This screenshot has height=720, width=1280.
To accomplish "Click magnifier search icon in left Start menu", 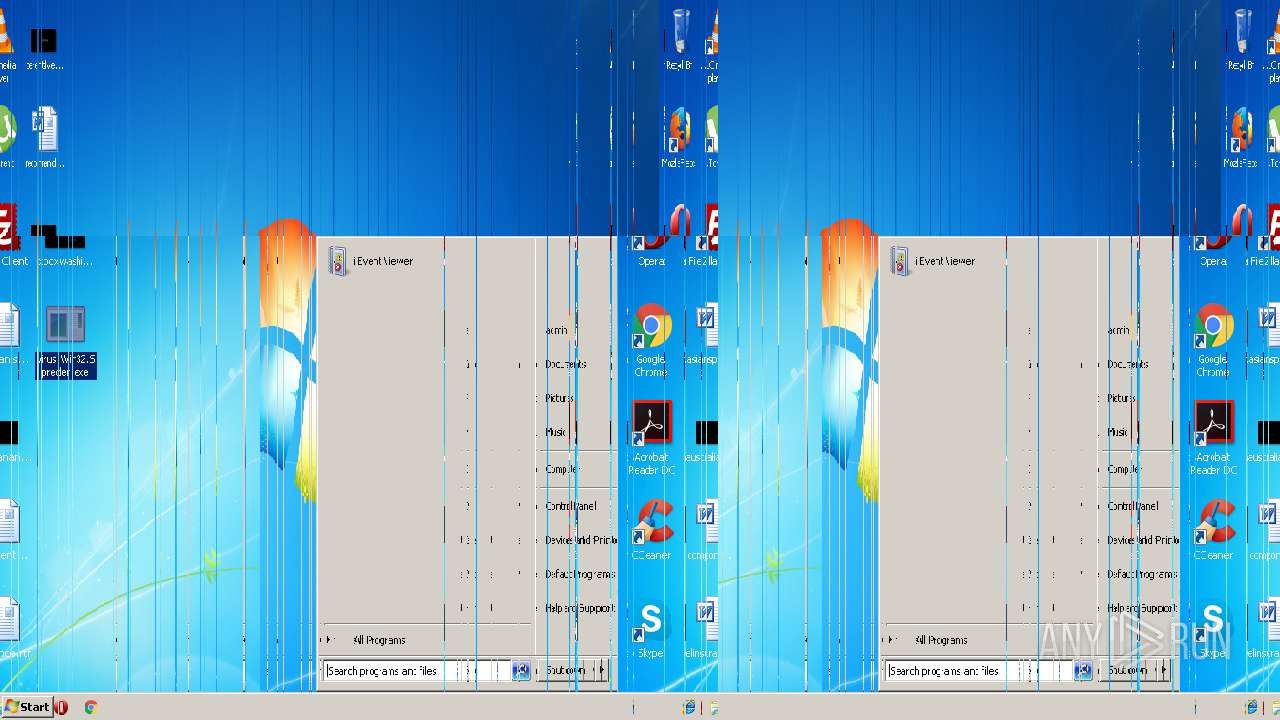I will click(521, 671).
